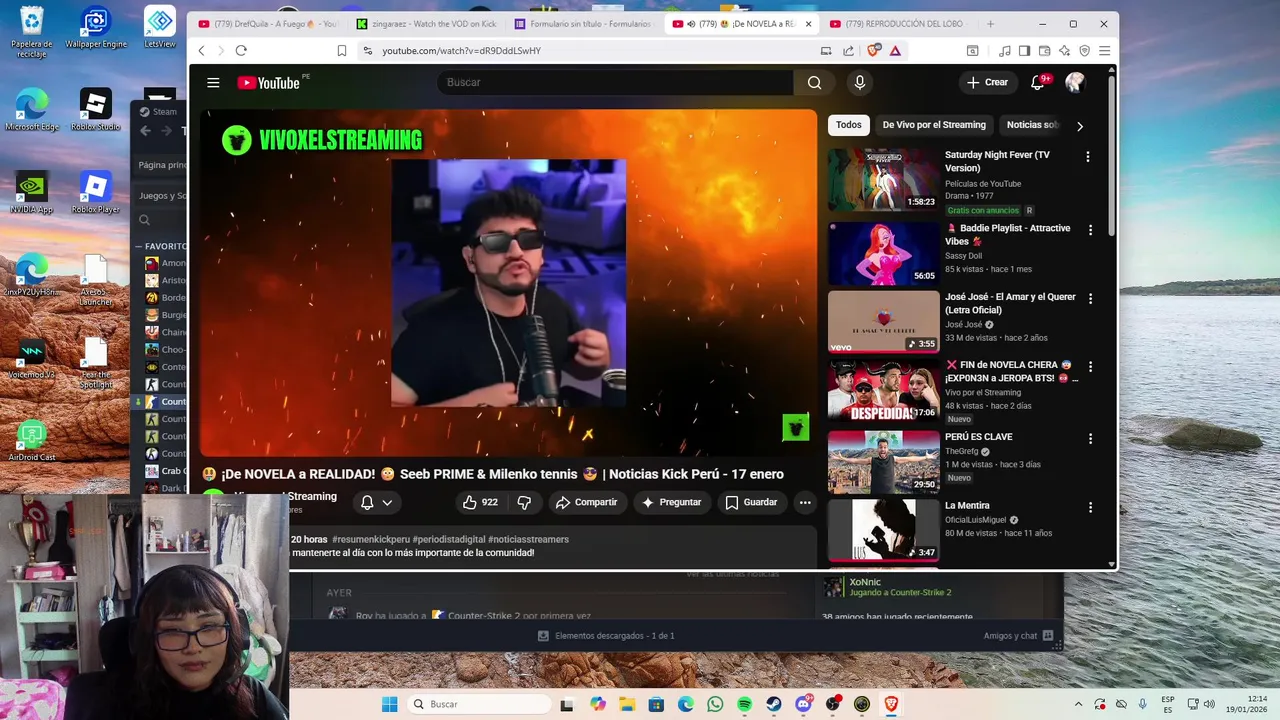Click the Guardar button
The width and height of the screenshot is (1280, 720).
[x=751, y=502]
